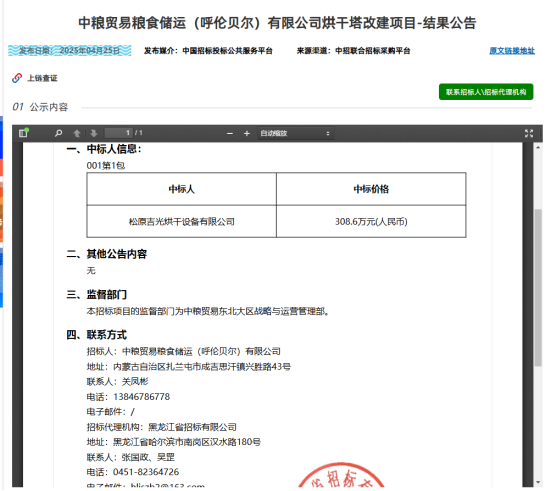Select the winner cell 松原吉光烘干设备有限公司
Viewport: 551px width, 491px height.
(x=182, y=222)
